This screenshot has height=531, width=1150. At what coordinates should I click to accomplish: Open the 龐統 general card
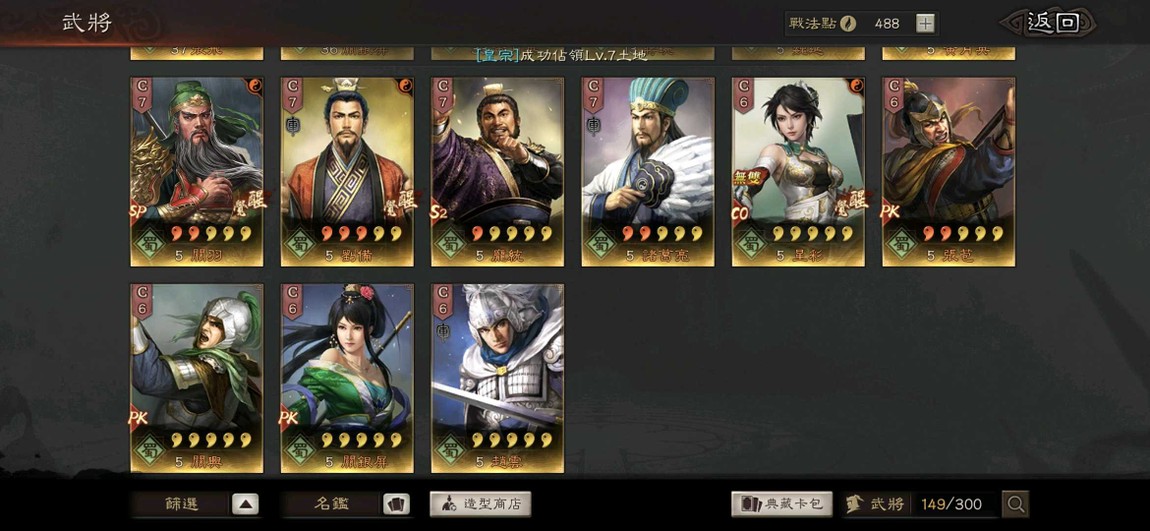pos(497,172)
